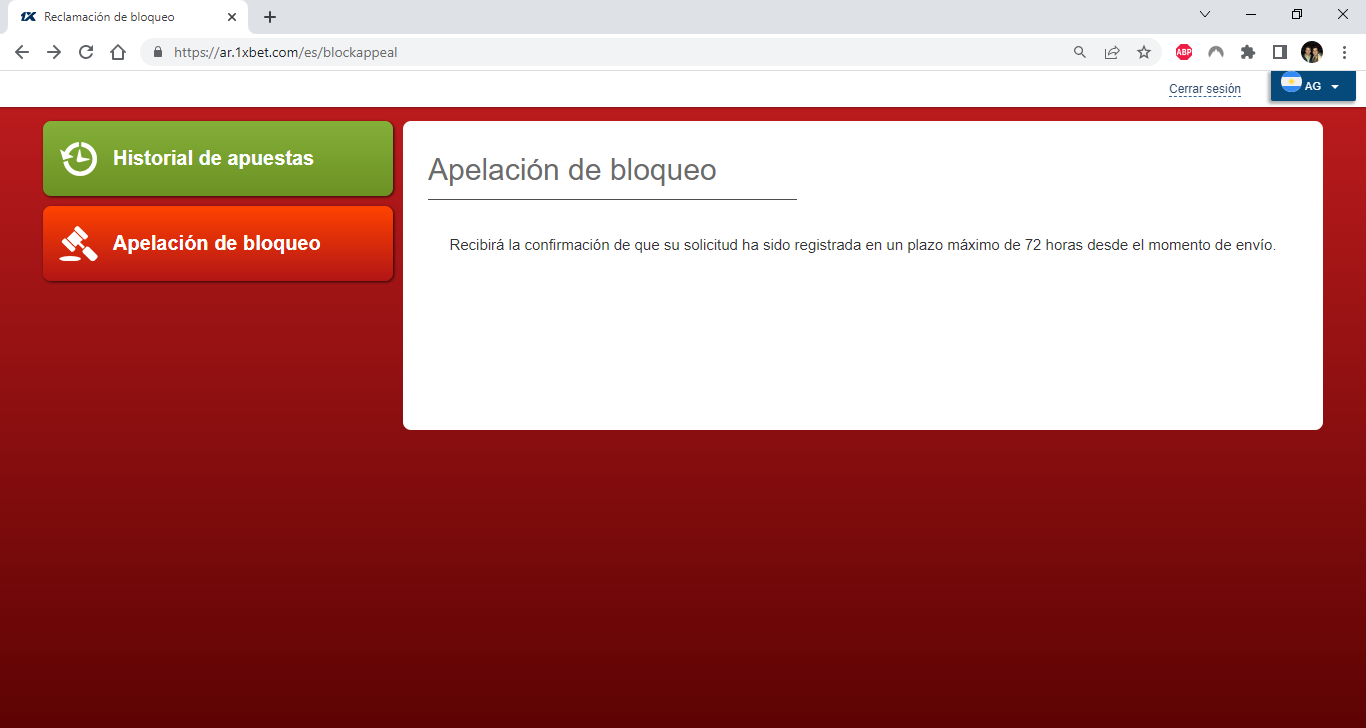
Task: Open the Chrome profile avatar
Action: (1312, 52)
